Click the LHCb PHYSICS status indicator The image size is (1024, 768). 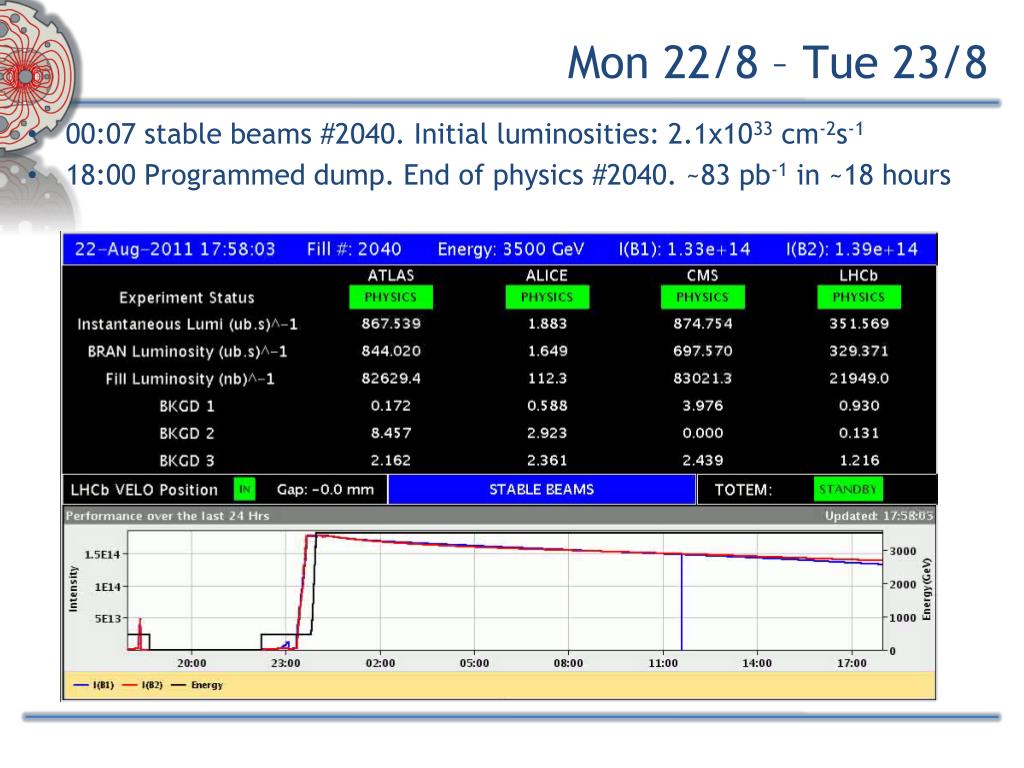click(x=859, y=297)
